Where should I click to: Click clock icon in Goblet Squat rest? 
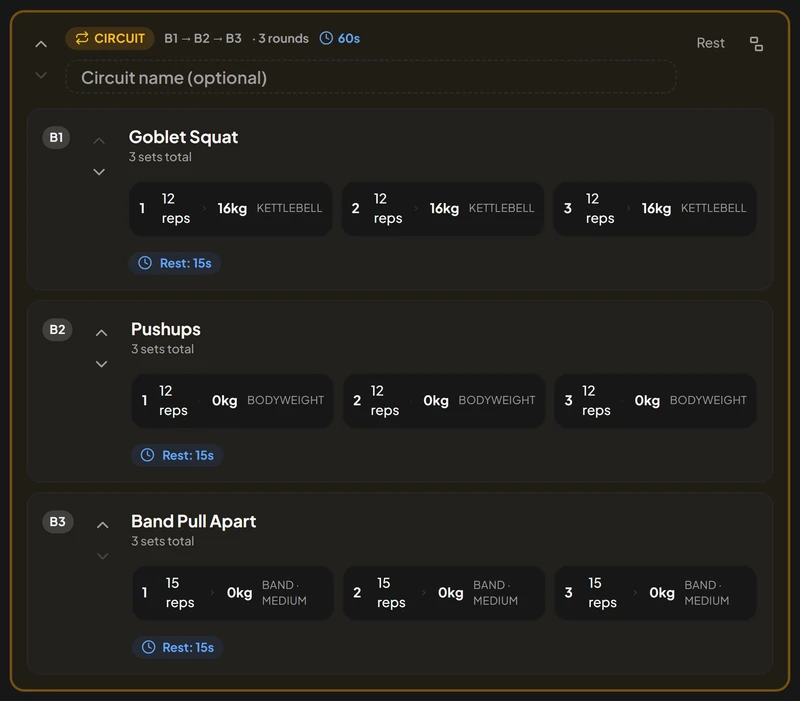145,263
